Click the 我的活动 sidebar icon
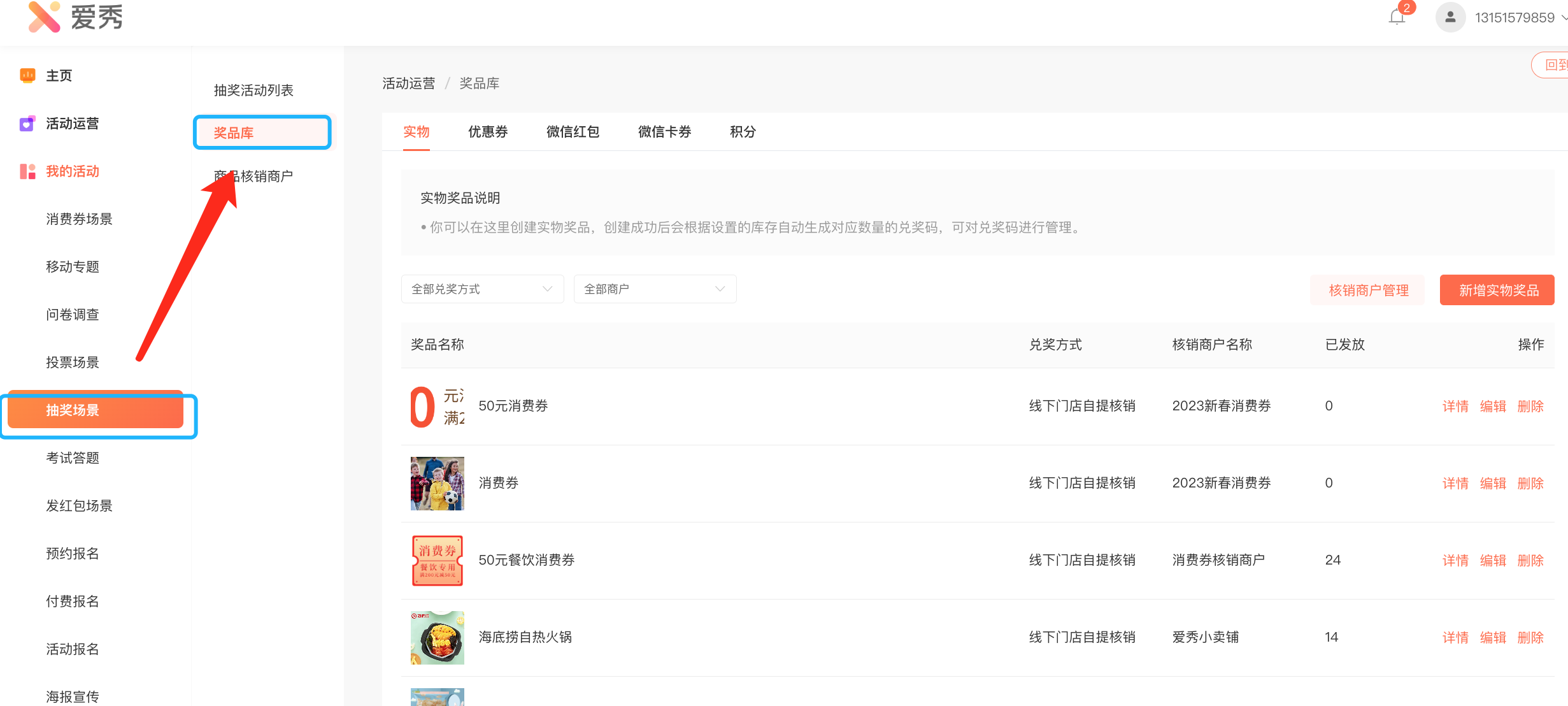This screenshot has width=1568, height=706. pos(27,171)
